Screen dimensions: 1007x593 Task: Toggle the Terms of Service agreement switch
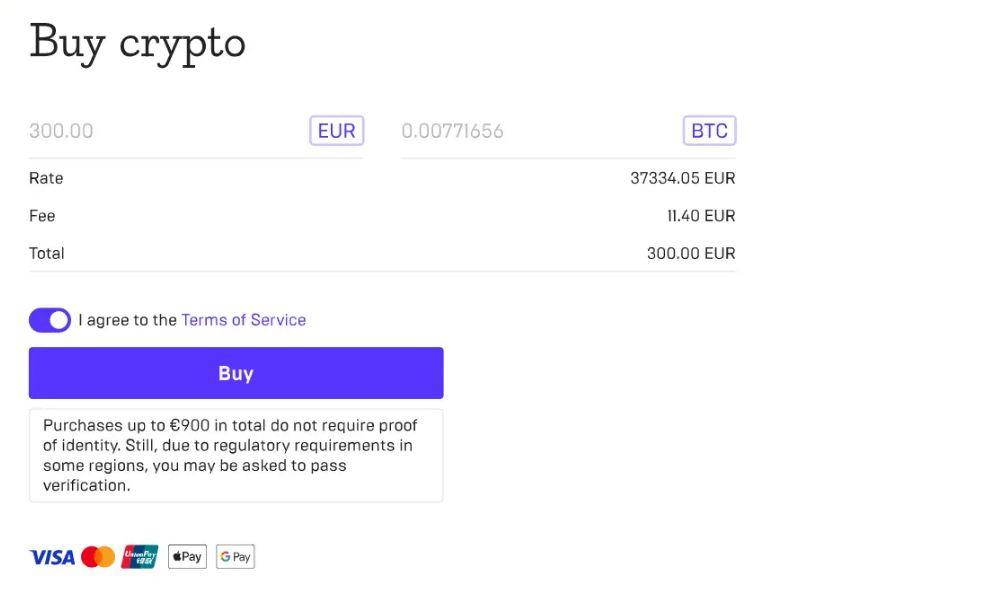click(50, 320)
